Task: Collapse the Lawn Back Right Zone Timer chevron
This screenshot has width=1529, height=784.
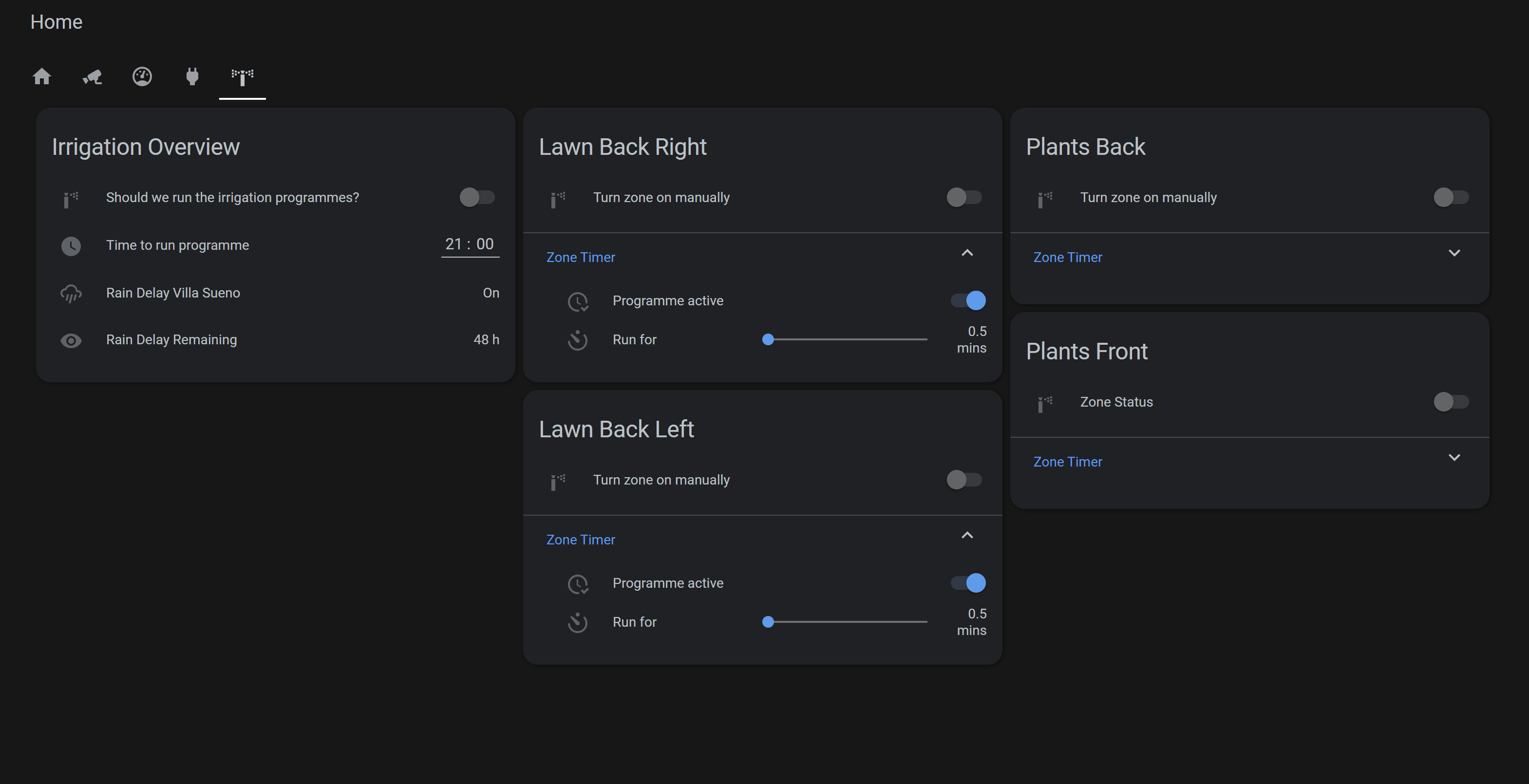Action: pos(967,253)
